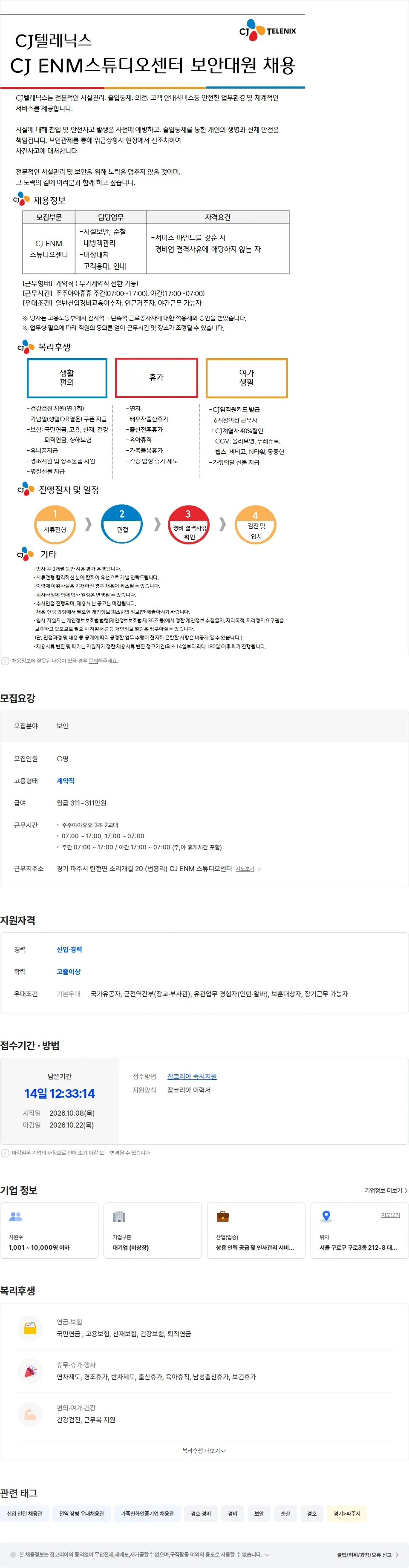Click the 연금·보험 benefit icon
The image size is (409, 1568).
30,1328
